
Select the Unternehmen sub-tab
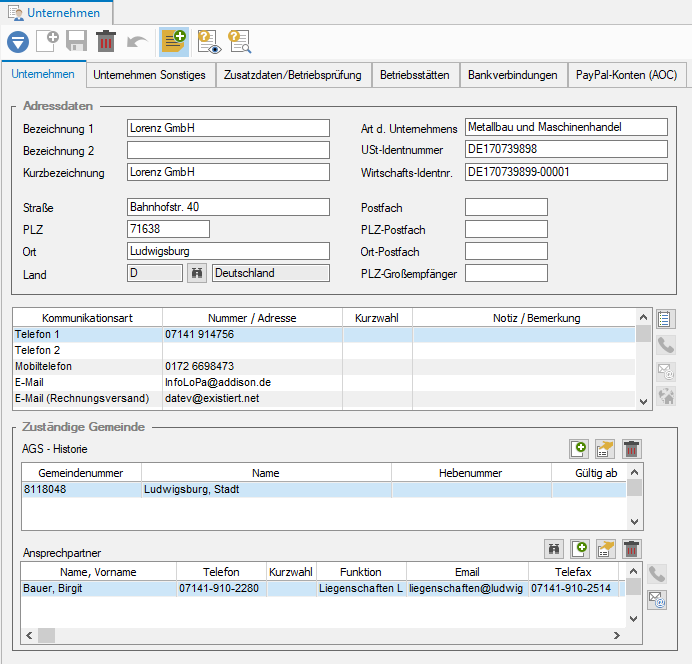43,74
